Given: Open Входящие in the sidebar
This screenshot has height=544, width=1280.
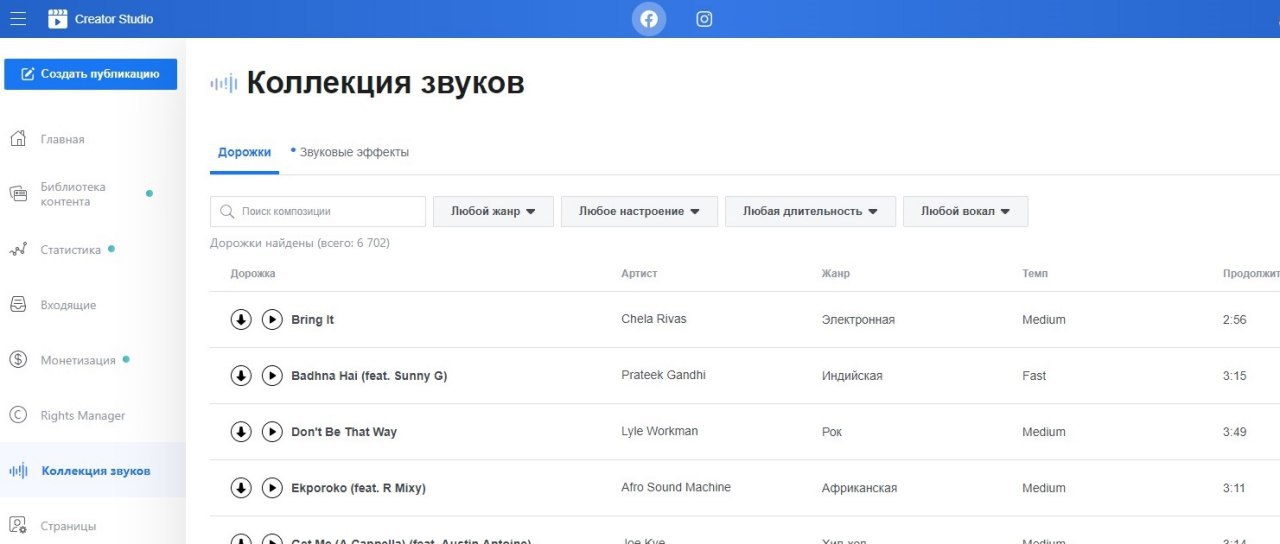Looking at the screenshot, I should tap(68, 305).
